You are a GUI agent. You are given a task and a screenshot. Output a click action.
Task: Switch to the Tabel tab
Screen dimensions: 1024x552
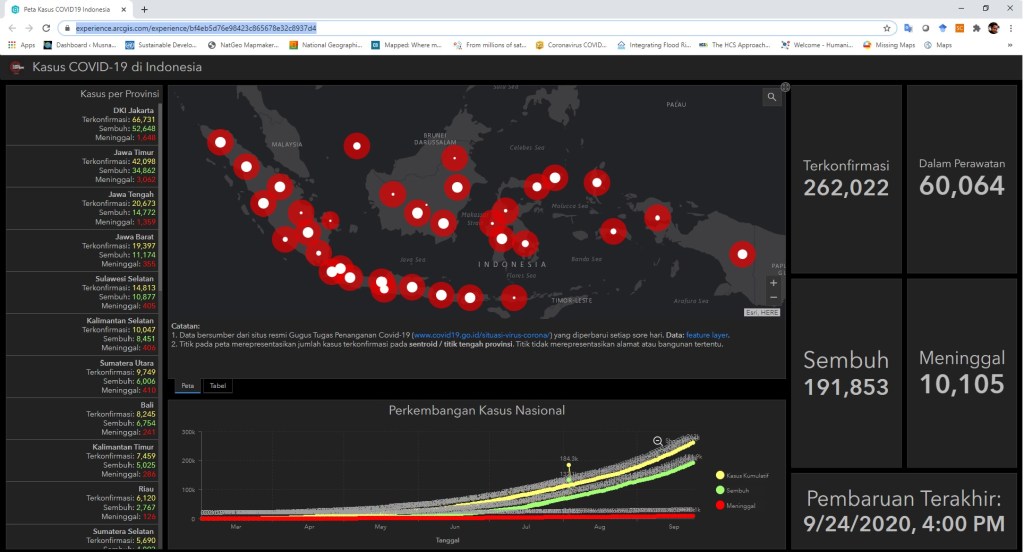click(x=217, y=385)
